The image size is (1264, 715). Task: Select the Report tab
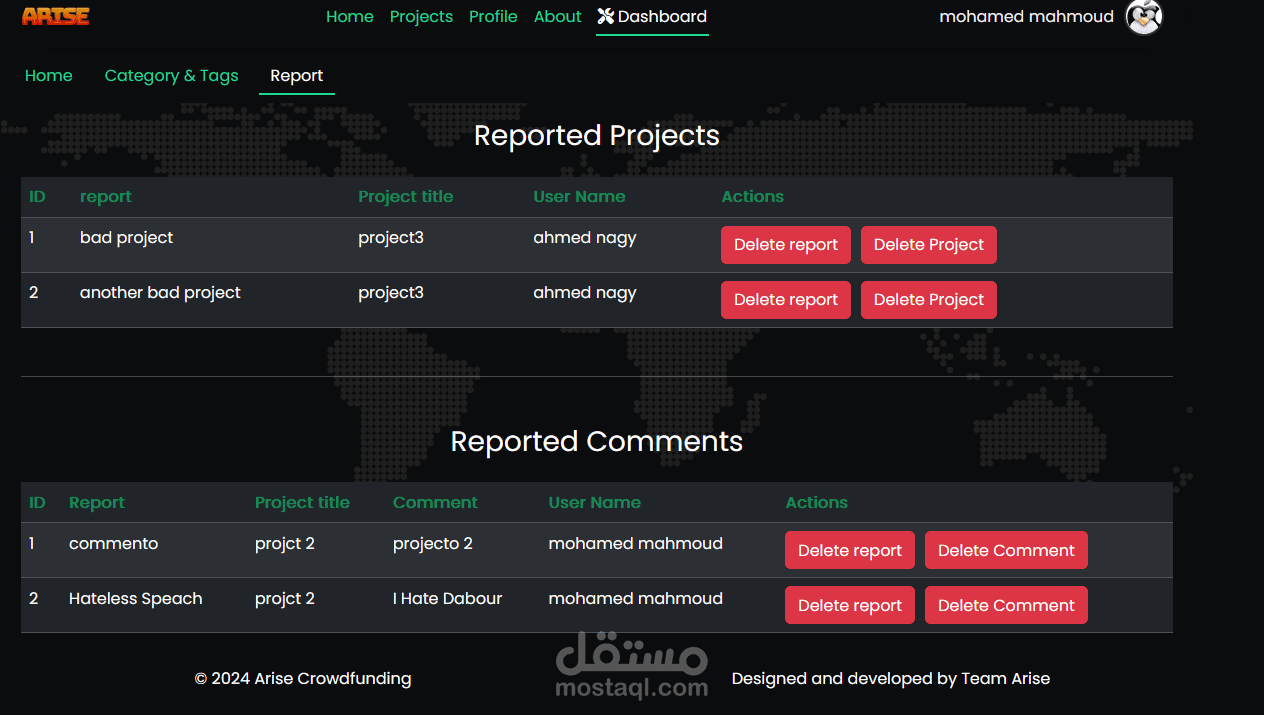click(297, 76)
